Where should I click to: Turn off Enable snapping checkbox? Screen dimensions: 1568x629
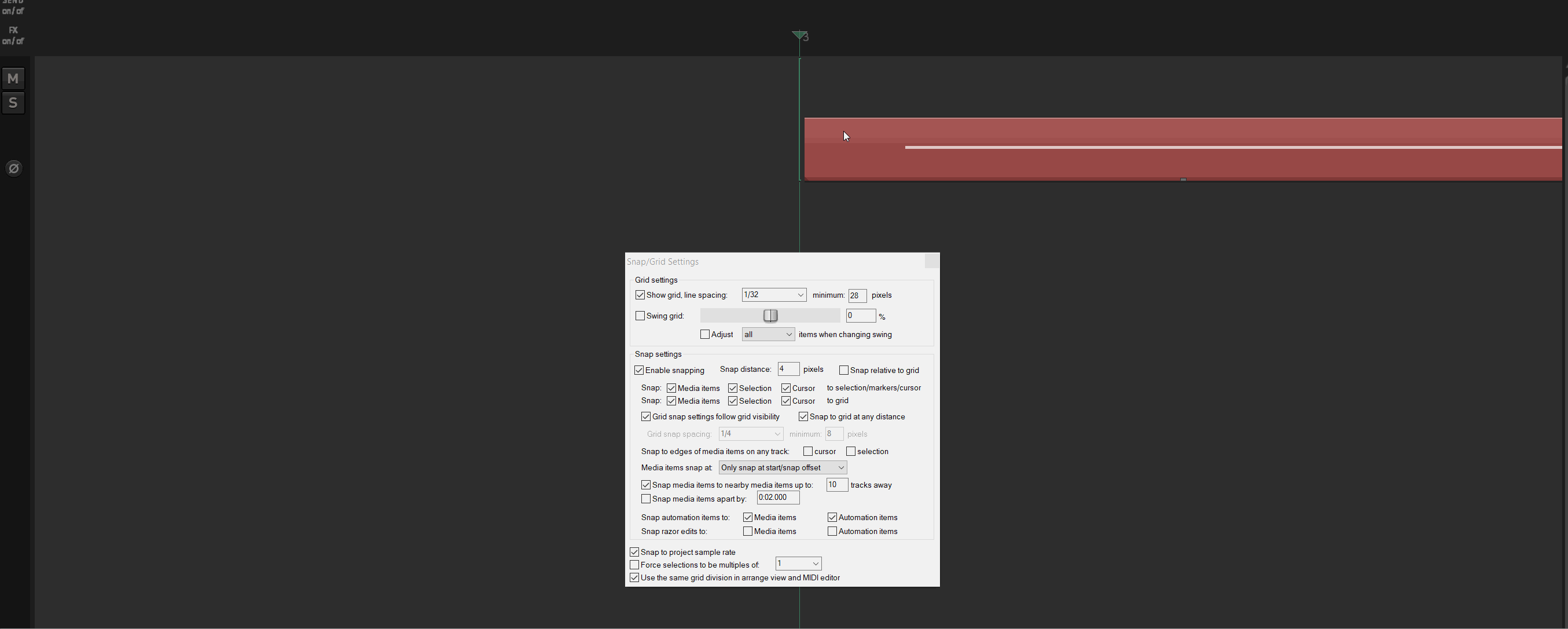(x=639, y=370)
